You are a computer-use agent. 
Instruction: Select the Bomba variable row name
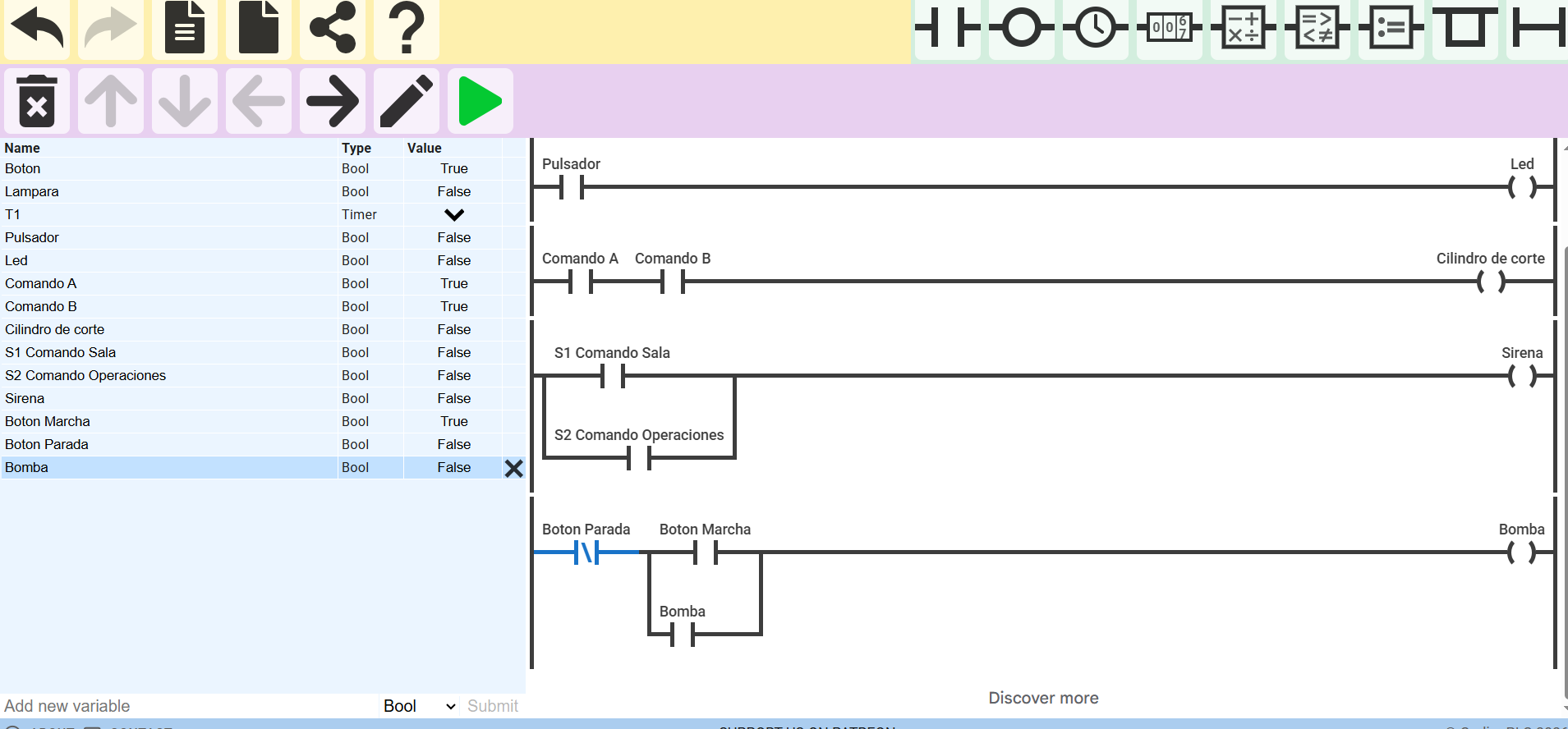pyautogui.click(x=26, y=467)
